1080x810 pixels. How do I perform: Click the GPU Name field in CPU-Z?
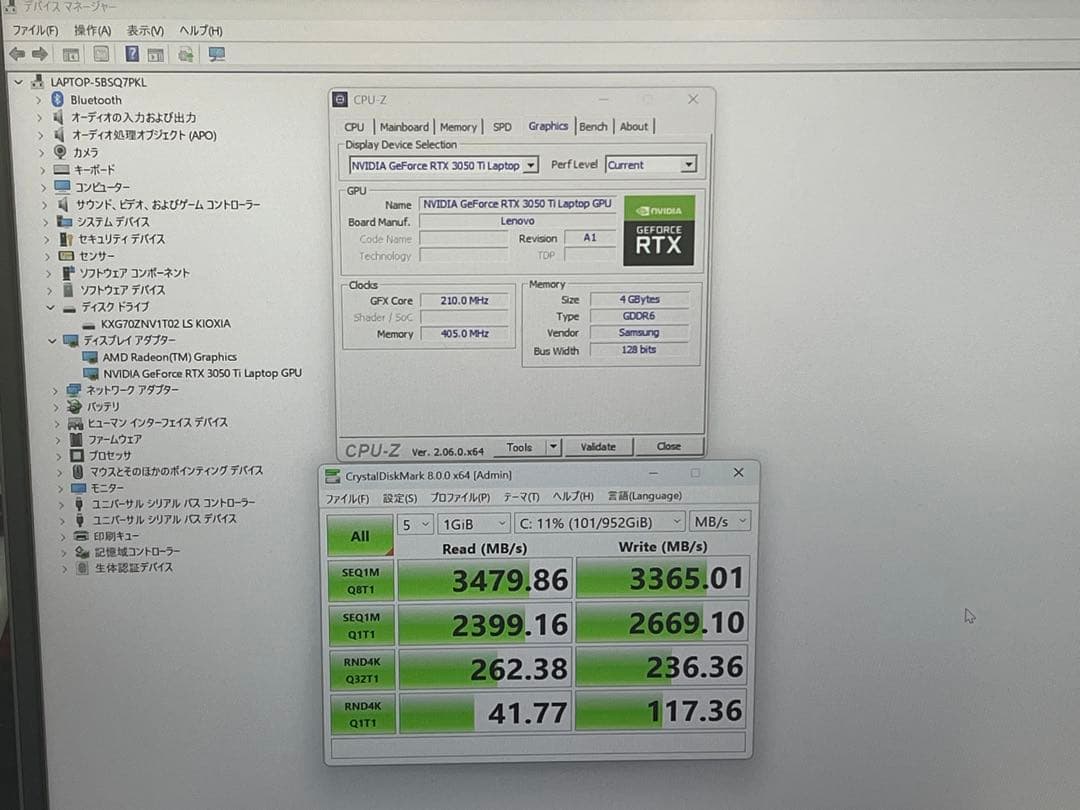coord(517,204)
